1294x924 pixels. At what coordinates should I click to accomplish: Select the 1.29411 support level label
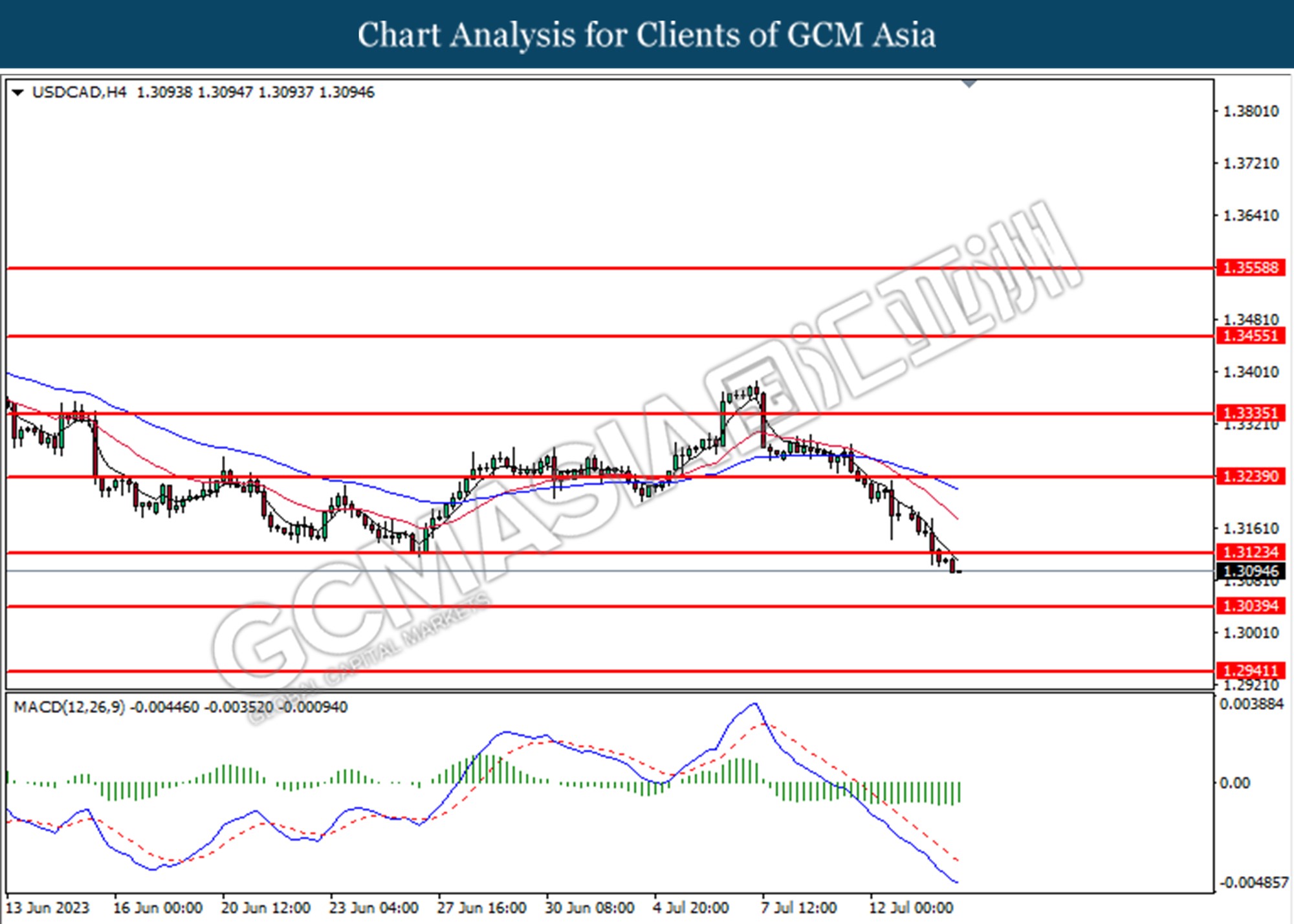coord(1251,670)
